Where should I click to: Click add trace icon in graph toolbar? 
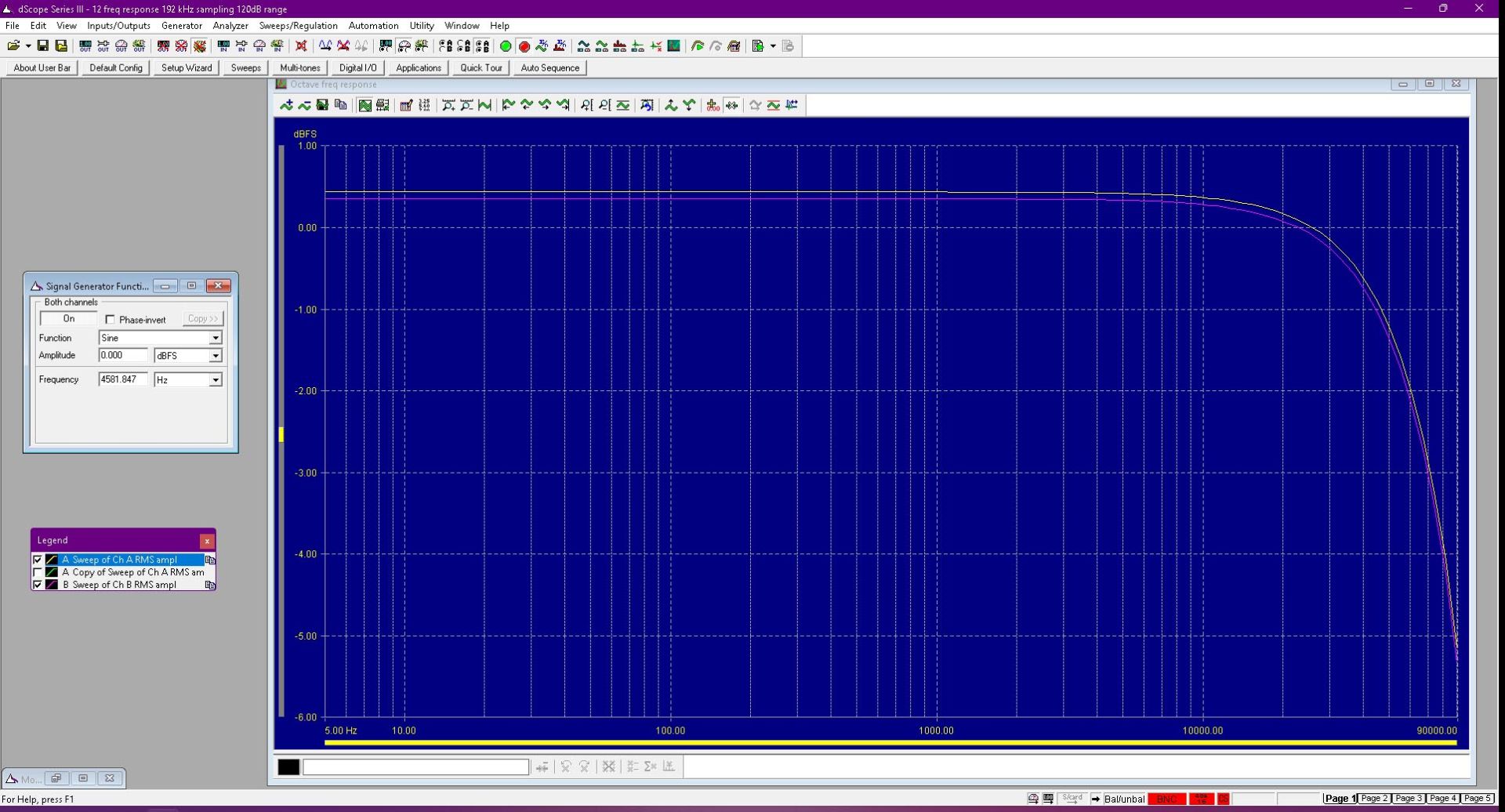coord(286,105)
